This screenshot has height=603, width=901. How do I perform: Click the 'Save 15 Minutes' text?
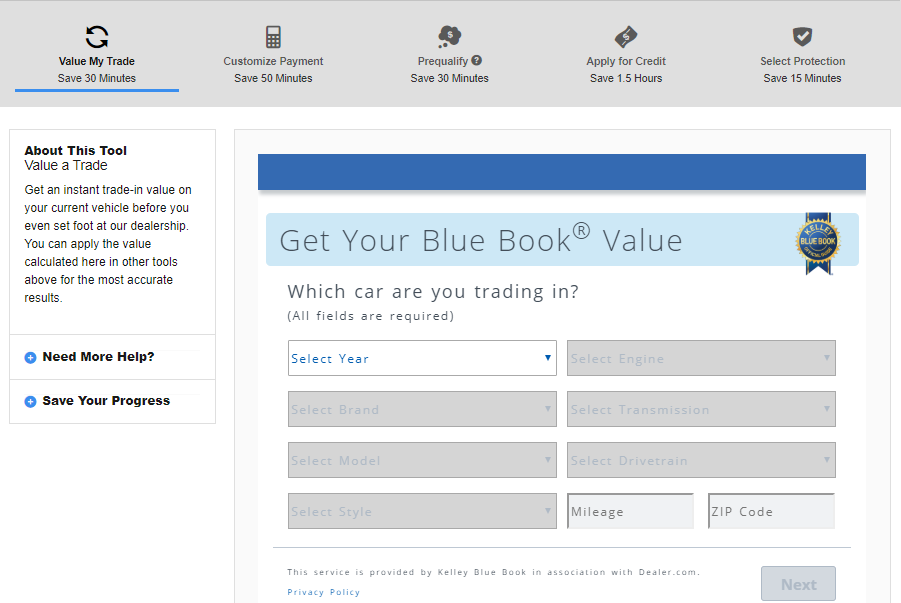click(x=802, y=78)
